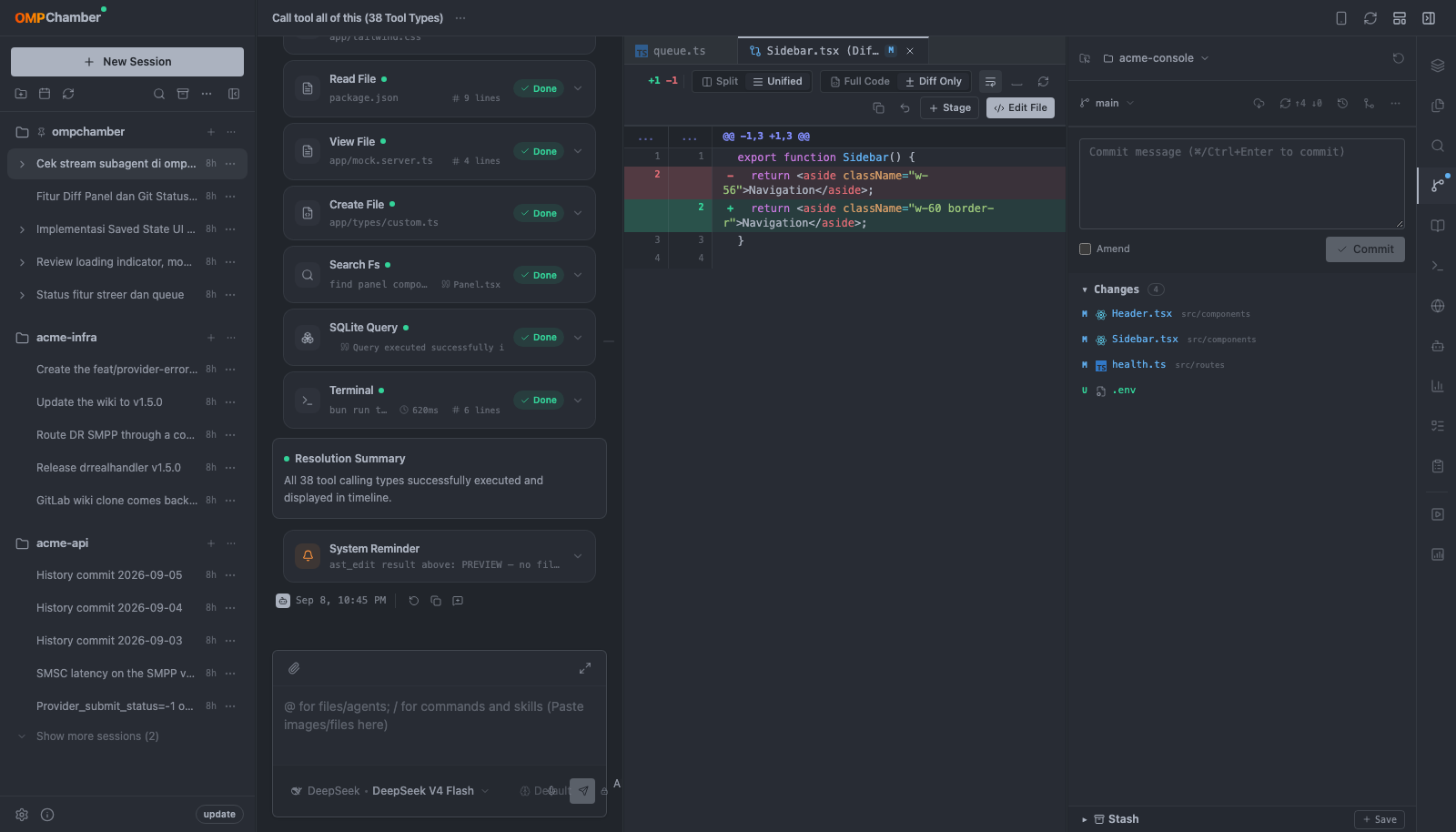Expand the Read File tool card chevron
The width and height of the screenshot is (1456, 832).
578,88
